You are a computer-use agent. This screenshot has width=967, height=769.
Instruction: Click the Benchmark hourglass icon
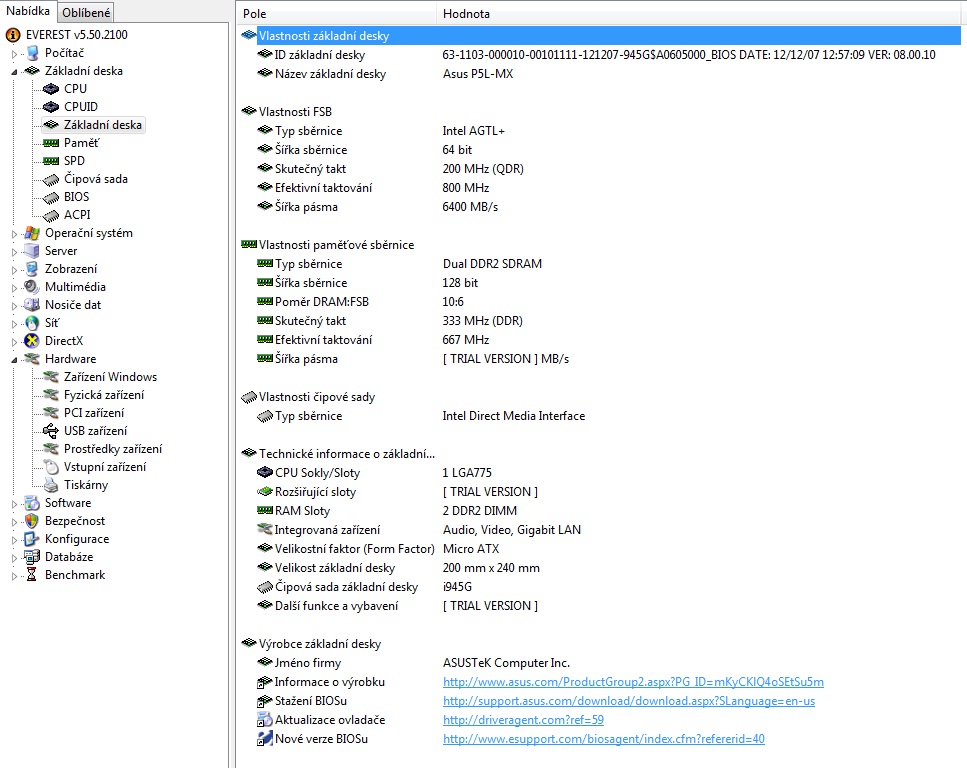(x=32, y=575)
